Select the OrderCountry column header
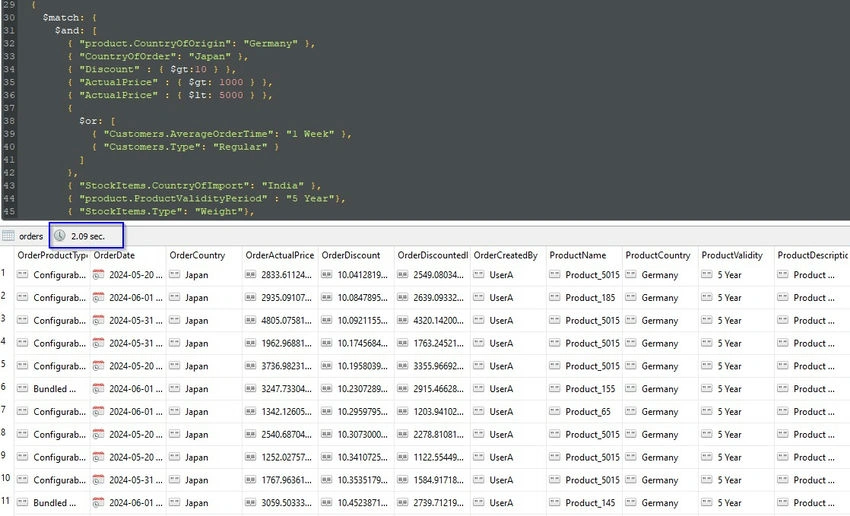Viewport: 850px width, 516px height. pos(197,255)
